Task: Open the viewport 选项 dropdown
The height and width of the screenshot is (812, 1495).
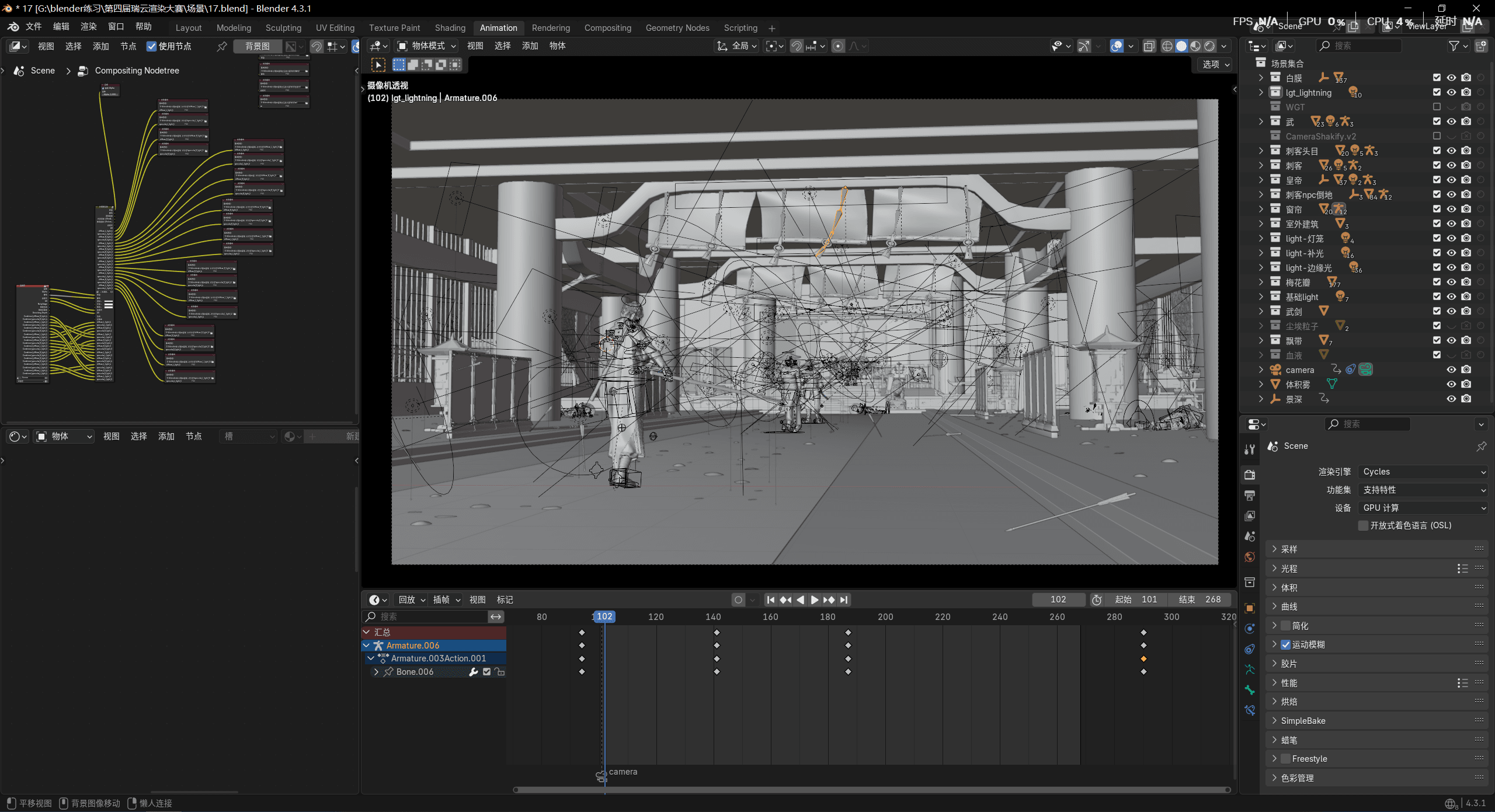Action: tap(1216, 65)
